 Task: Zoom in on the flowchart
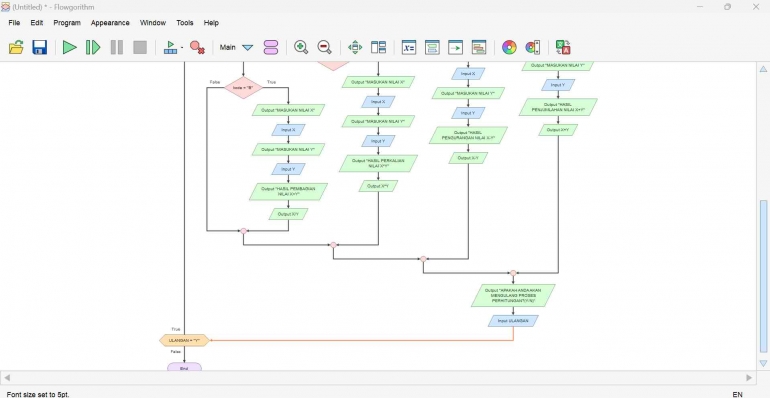click(301, 47)
